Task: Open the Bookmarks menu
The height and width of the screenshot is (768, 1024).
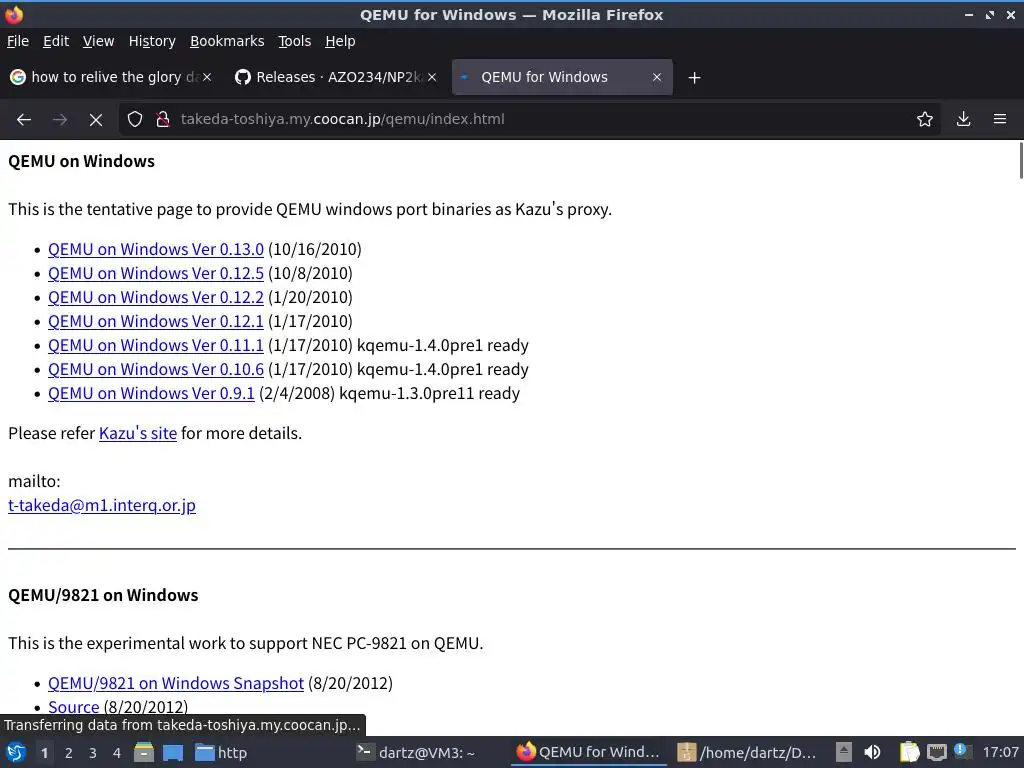Action: [227, 41]
